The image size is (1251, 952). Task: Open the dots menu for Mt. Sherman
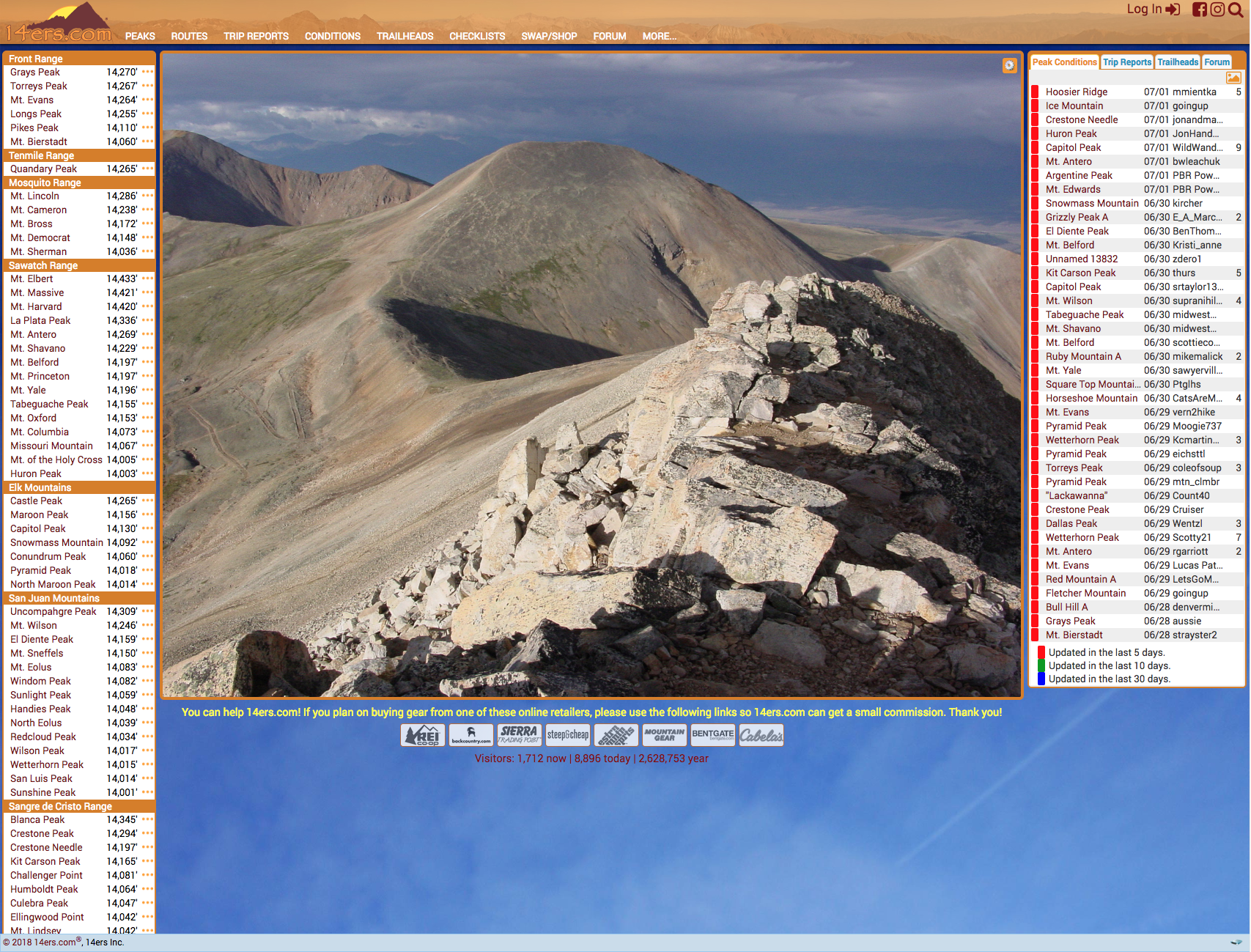click(x=148, y=251)
